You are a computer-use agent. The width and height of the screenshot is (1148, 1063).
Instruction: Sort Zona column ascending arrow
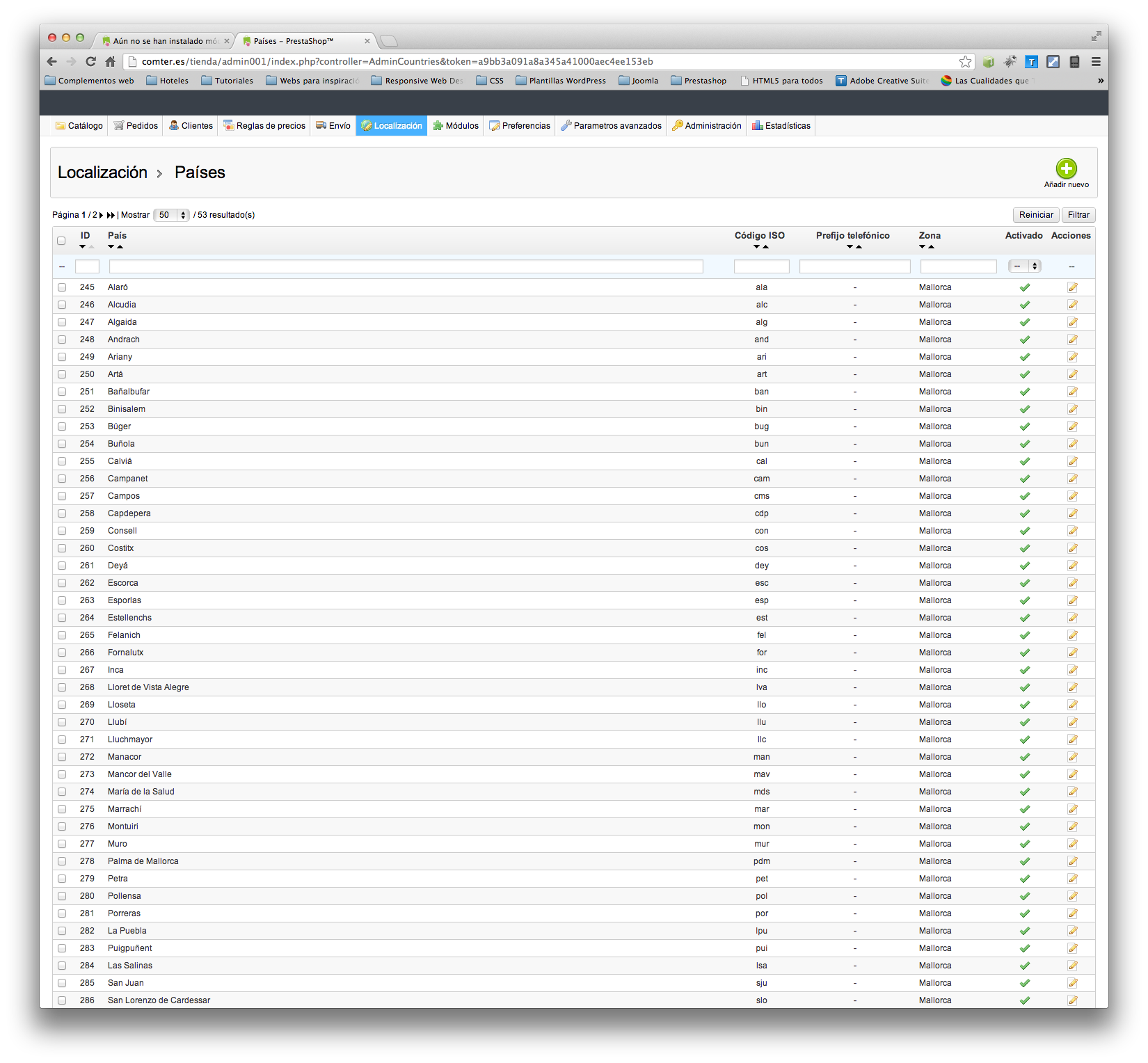(931, 247)
